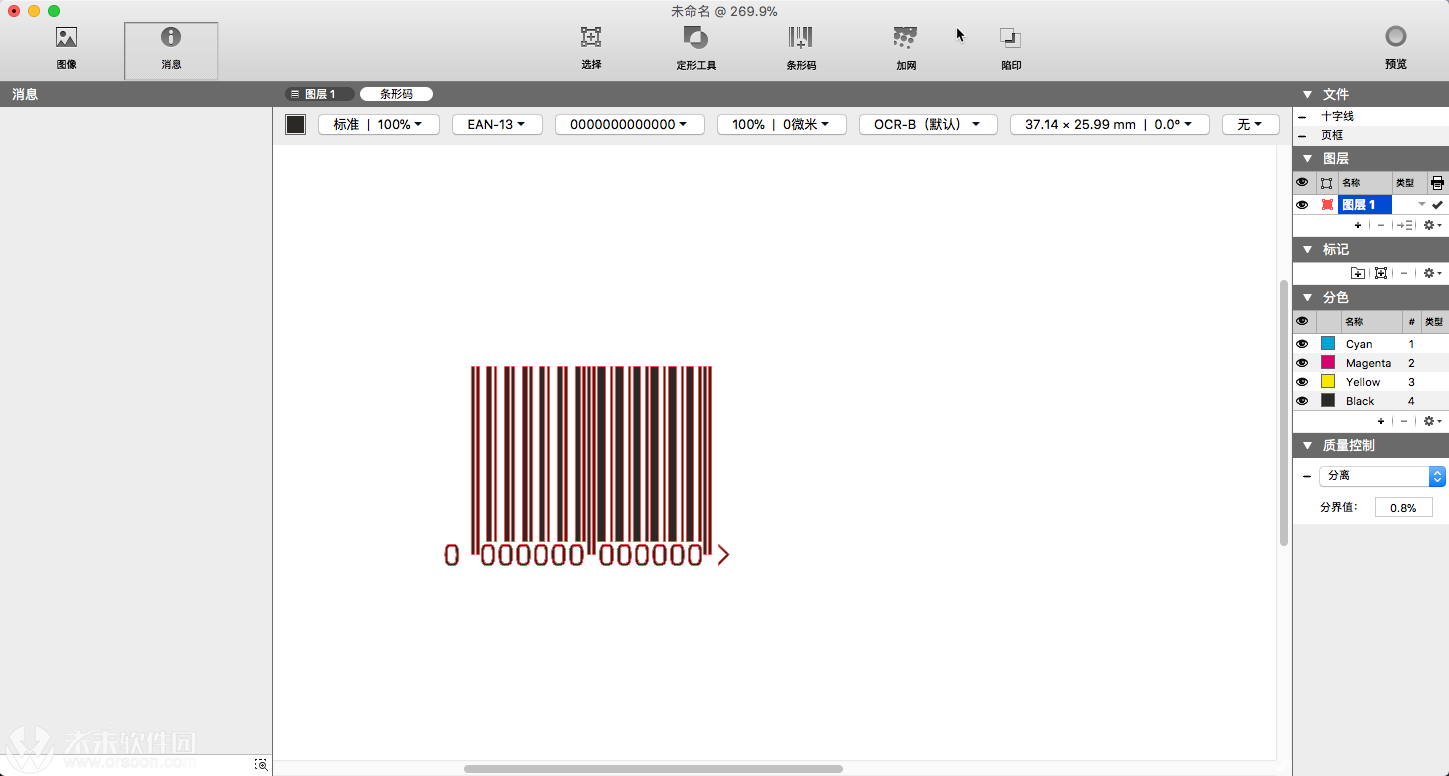Click the 名称 column header in 分色 panel
The image size is (1449, 776).
pos(1371,322)
